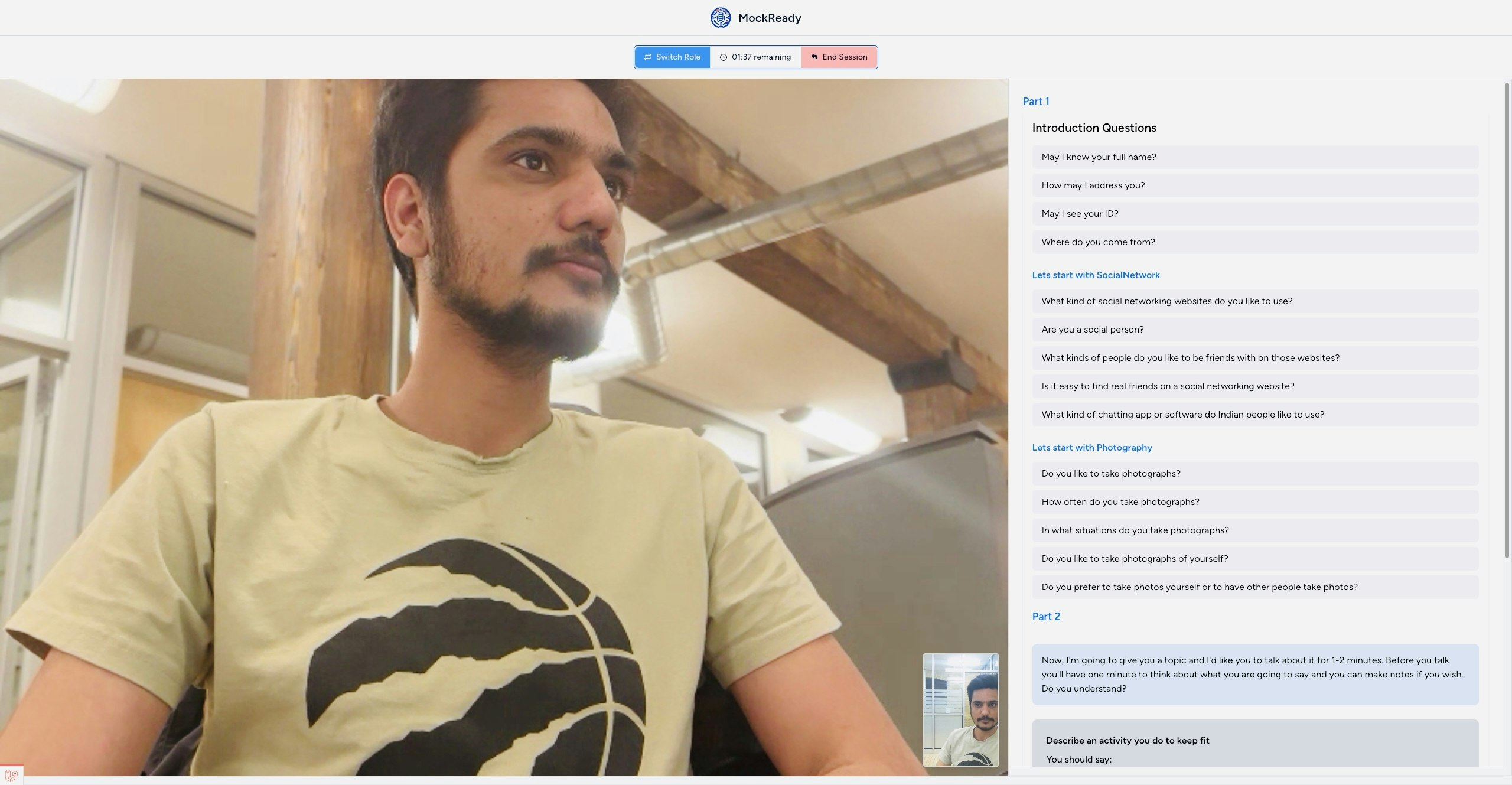
Task: Click the MockReady logo icon
Action: point(721,18)
